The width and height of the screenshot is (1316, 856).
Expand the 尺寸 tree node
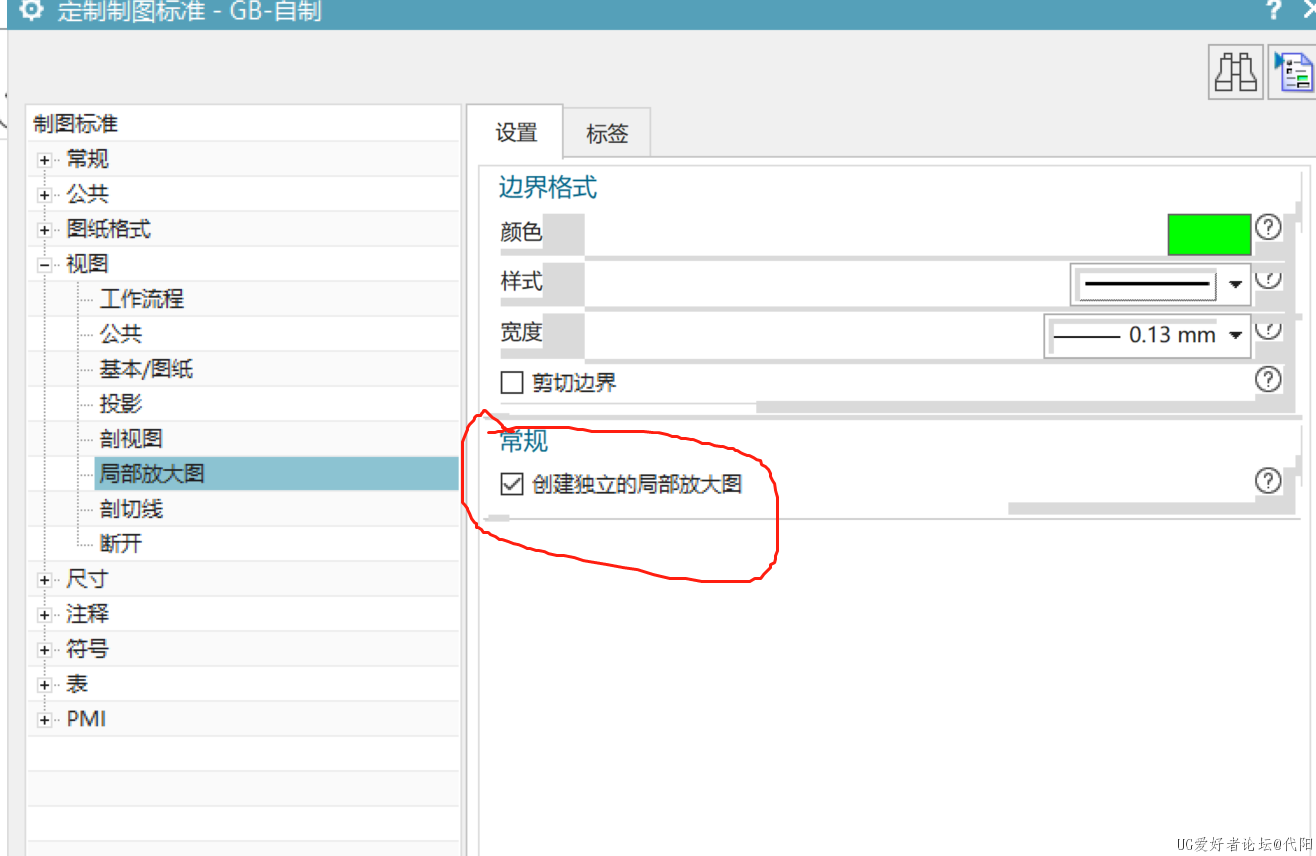tap(44, 580)
